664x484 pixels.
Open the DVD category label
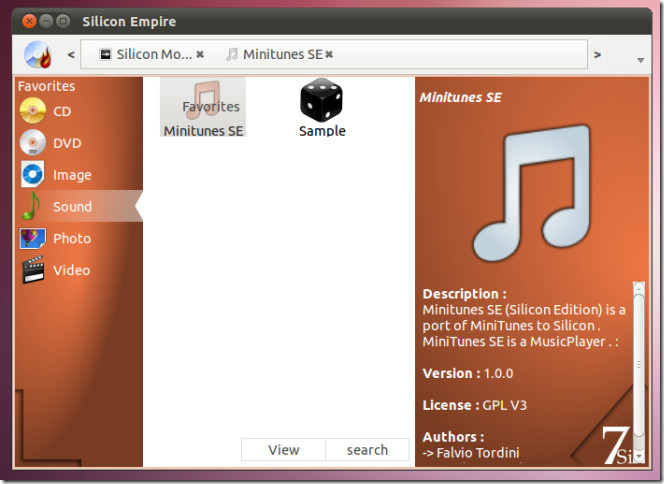(67, 143)
